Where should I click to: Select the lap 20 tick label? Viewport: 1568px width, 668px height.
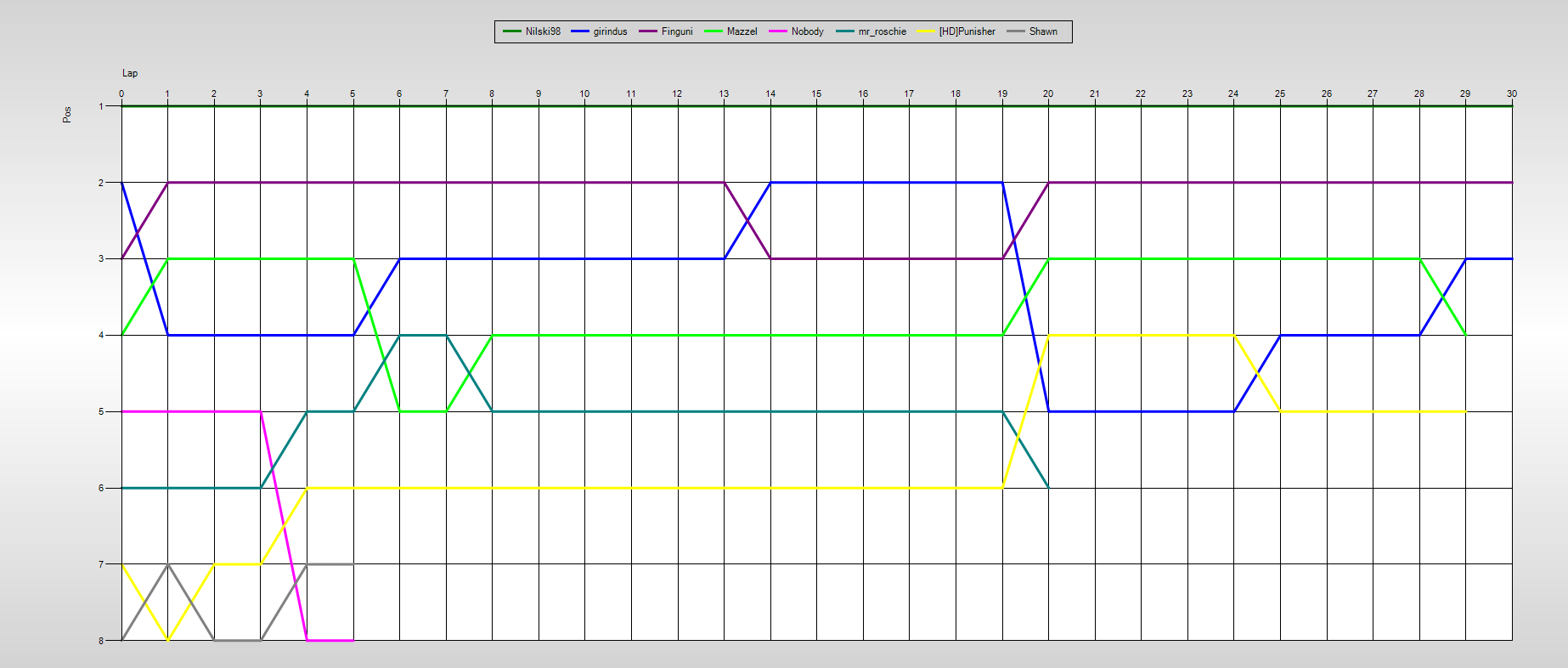[x=1048, y=93]
